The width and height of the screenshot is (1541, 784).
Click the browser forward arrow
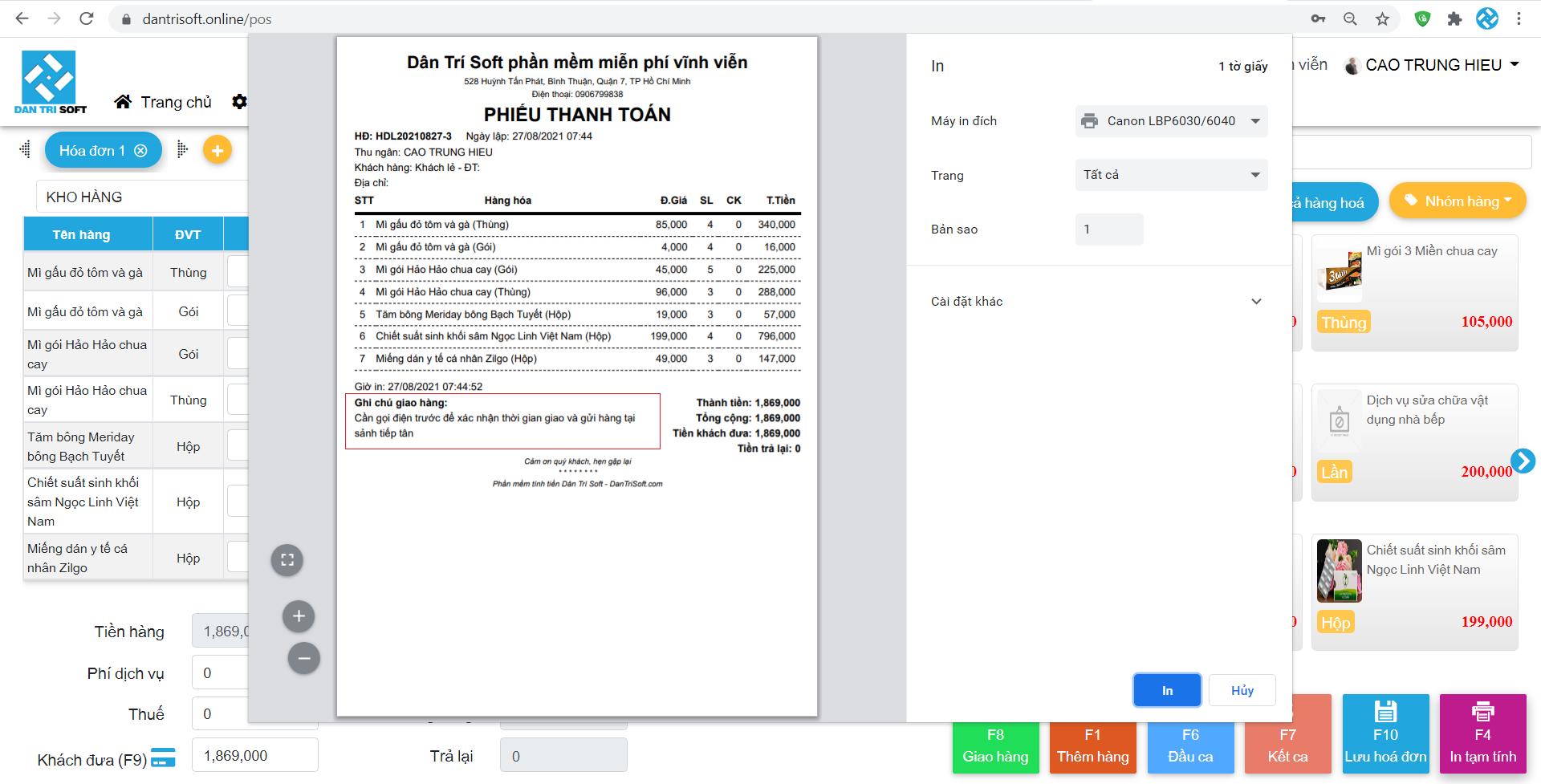[x=54, y=18]
